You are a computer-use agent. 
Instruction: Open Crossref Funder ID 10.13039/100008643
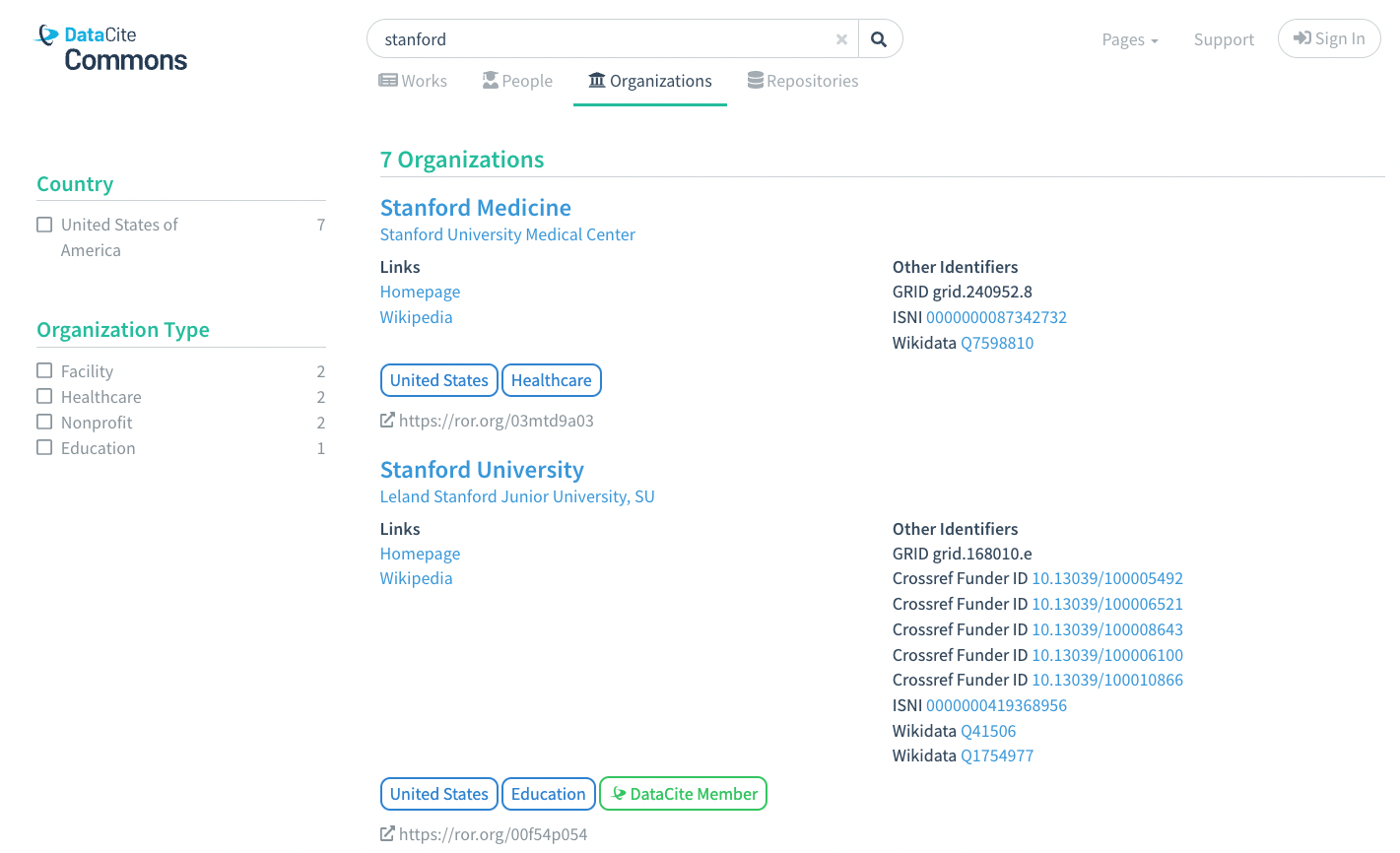(x=1107, y=629)
